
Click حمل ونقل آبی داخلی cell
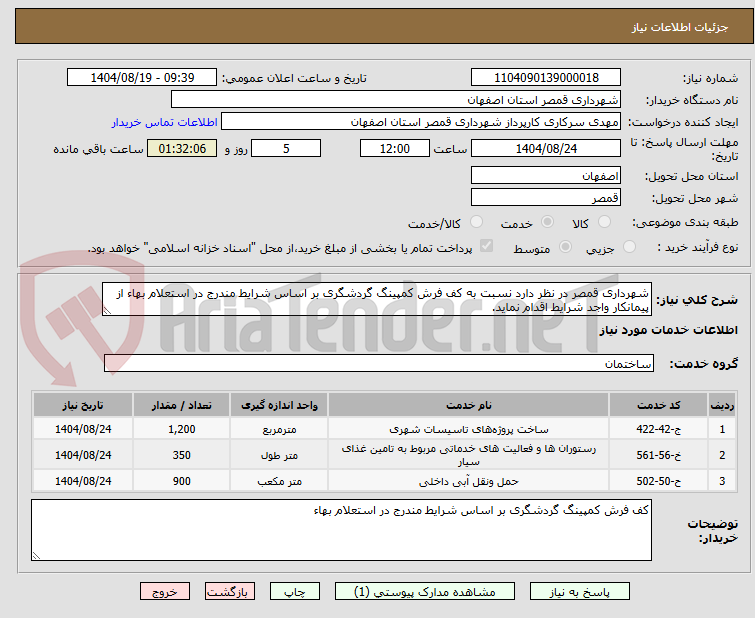pyautogui.click(x=469, y=481)
